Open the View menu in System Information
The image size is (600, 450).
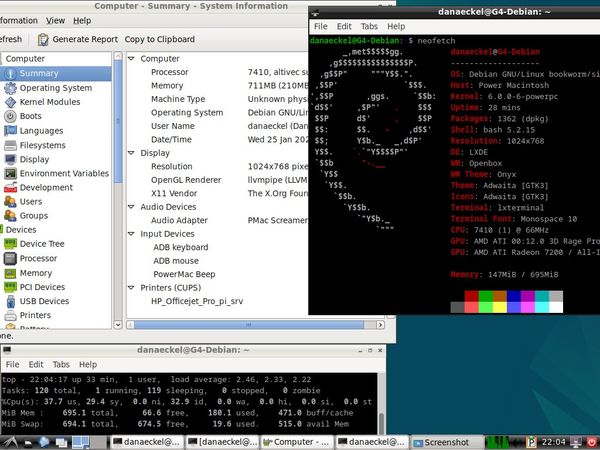click(x=56, y=20)
